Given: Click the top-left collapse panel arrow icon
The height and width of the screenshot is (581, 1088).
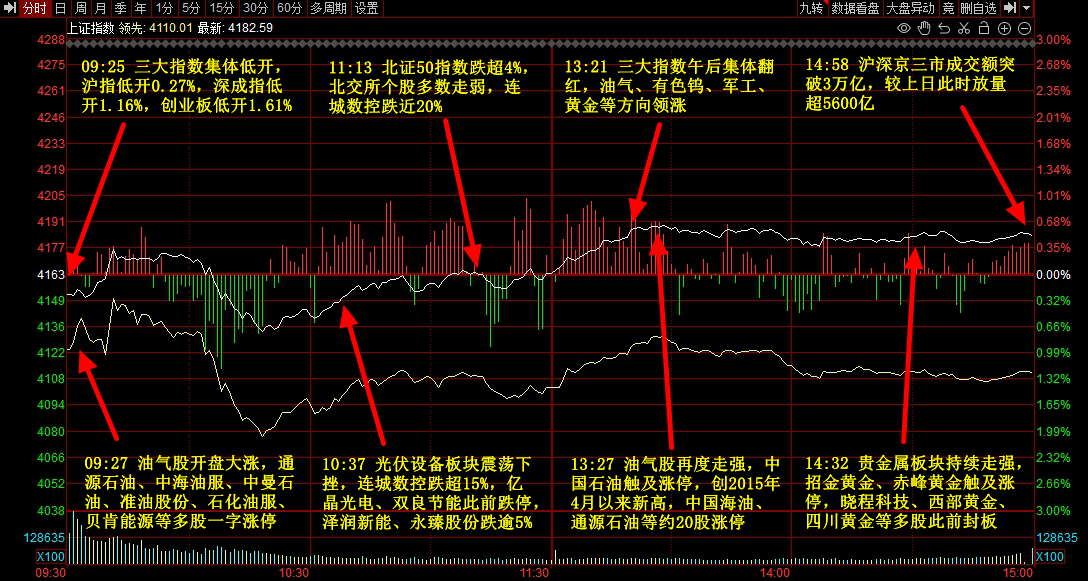Looking at the screenshot, I should [x=10, y=8].
